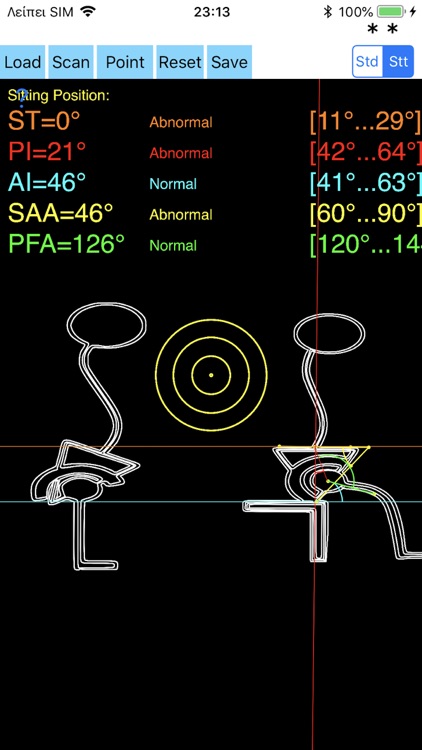
Task: Tap the Wi-Fi status icon
Action: (x=88, y=11)
